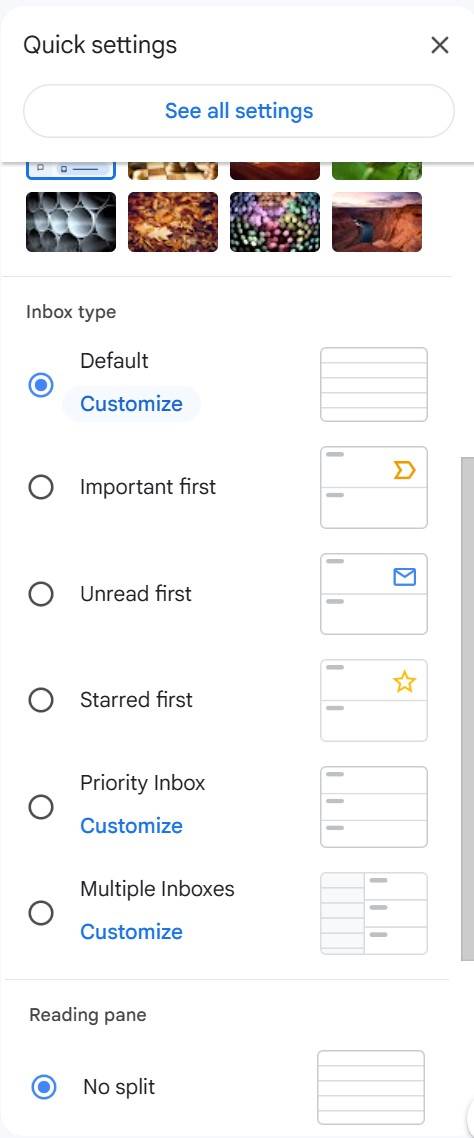Close the Quick settings panel
This screenshot has height=1138, width=474.
(439, 45)
